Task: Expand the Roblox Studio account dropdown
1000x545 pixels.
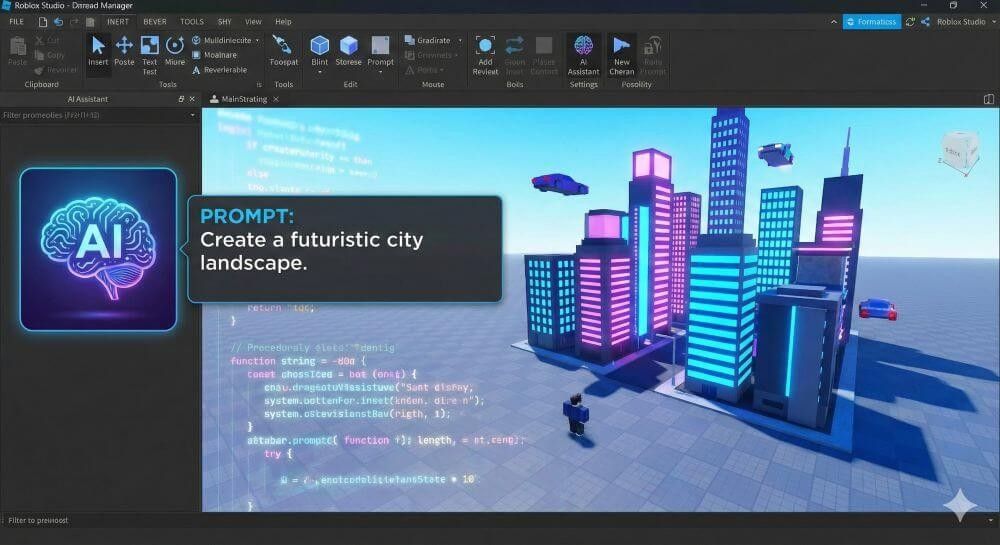Action: 990,21
